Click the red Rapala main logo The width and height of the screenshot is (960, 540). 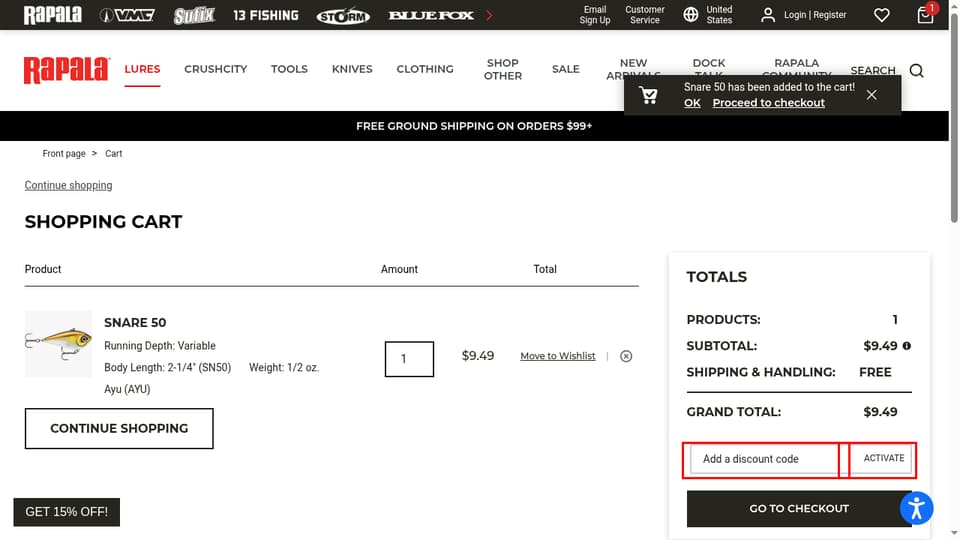click(67, 70)
